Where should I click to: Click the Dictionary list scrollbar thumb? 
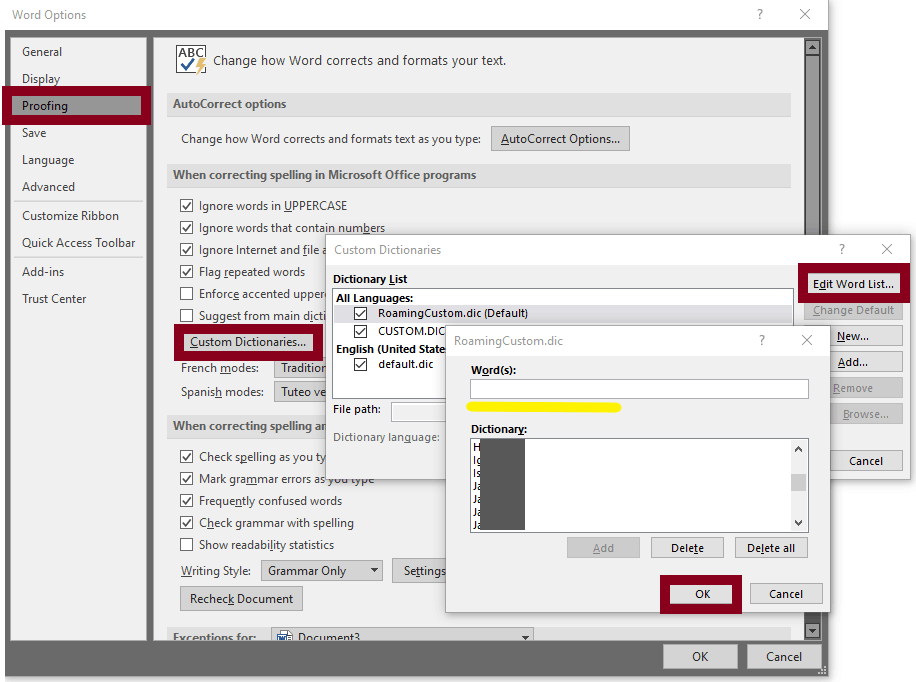pyautogui.click(x=799, y=482)
